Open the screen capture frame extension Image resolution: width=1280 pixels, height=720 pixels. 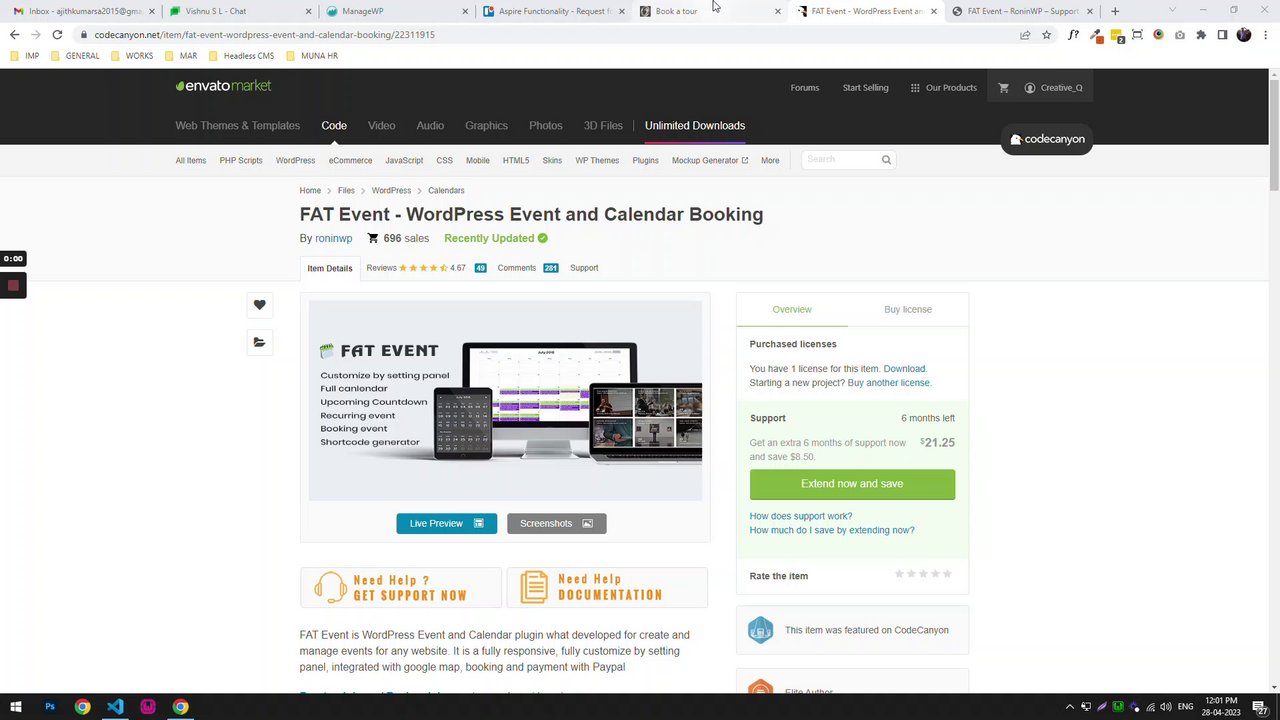click(1137, 34)
